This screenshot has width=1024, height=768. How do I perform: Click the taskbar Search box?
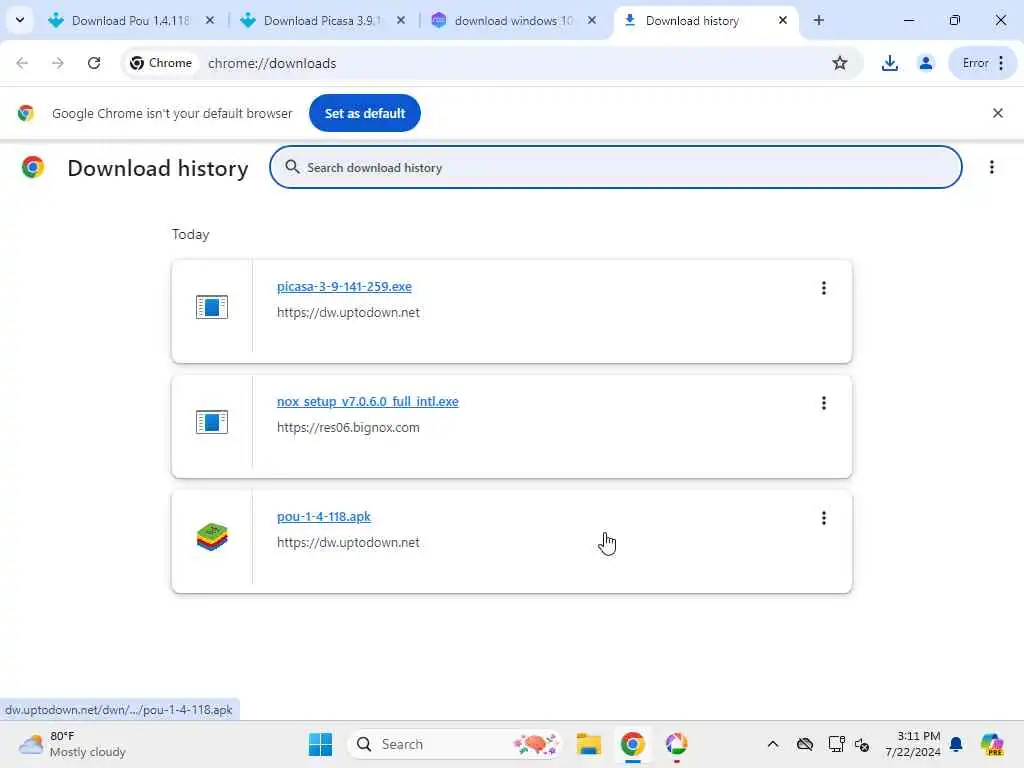coord(455,744)
